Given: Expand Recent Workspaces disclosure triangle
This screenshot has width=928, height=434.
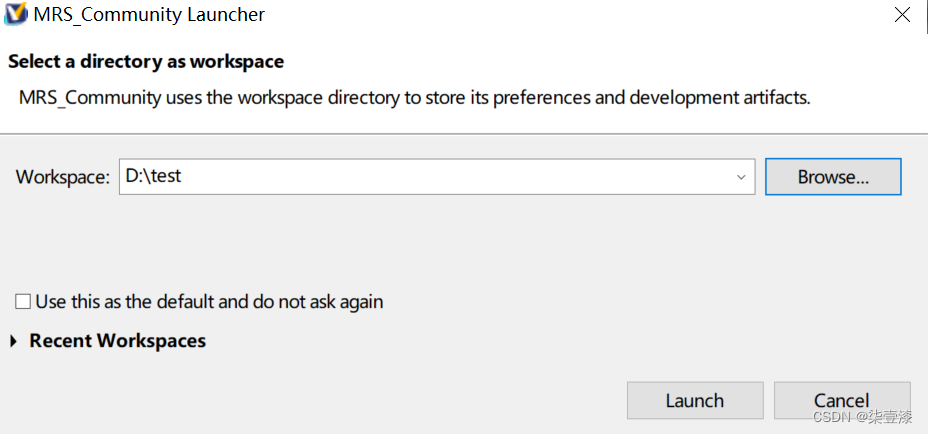Looking at the screenshot, I should tap(14, 342).
